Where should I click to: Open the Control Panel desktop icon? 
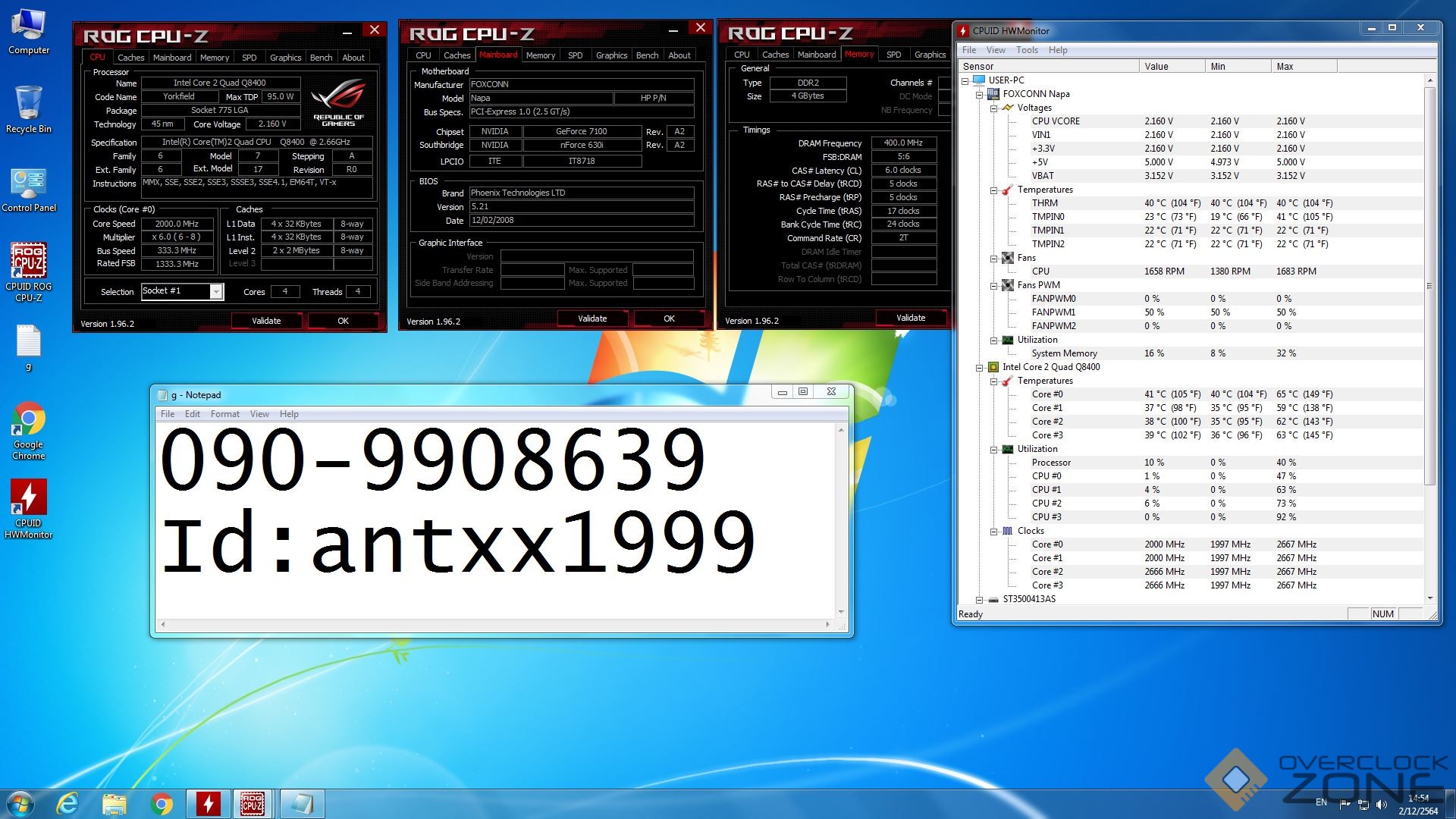(29, 190)
